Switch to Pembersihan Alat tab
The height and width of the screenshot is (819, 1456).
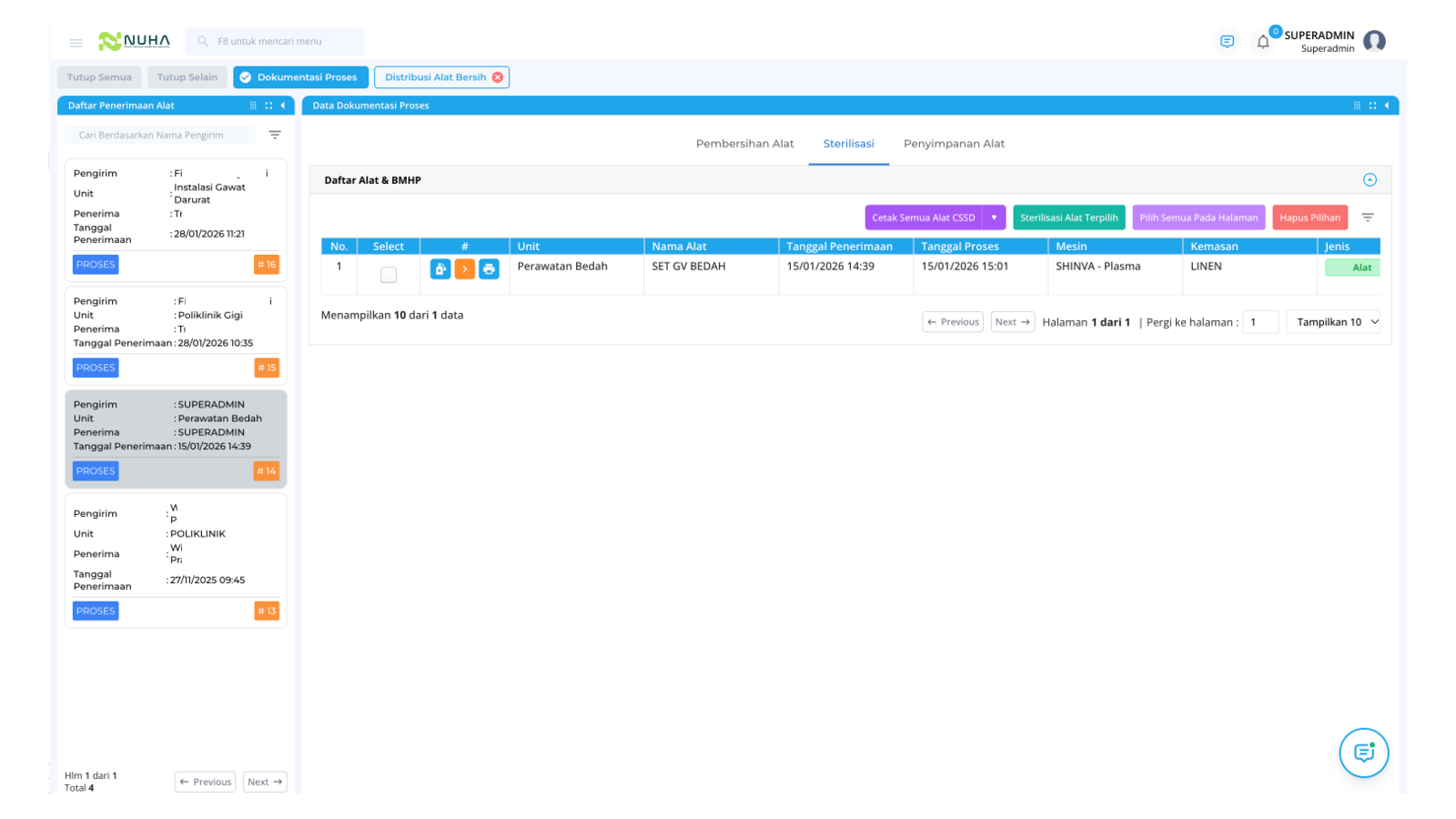pyautogui.click(x=744, y=144)
